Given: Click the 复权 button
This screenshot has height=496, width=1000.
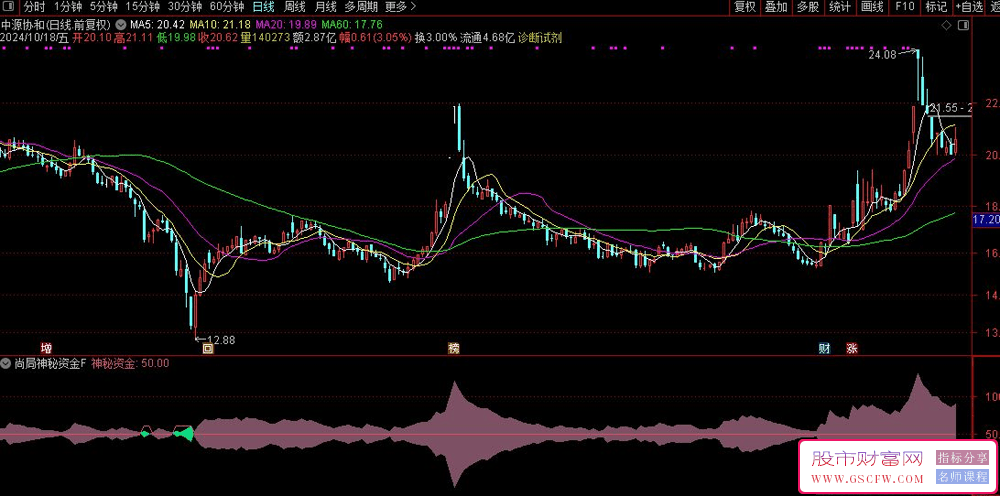Looking at the screenshot, I should tap(745, 7).
